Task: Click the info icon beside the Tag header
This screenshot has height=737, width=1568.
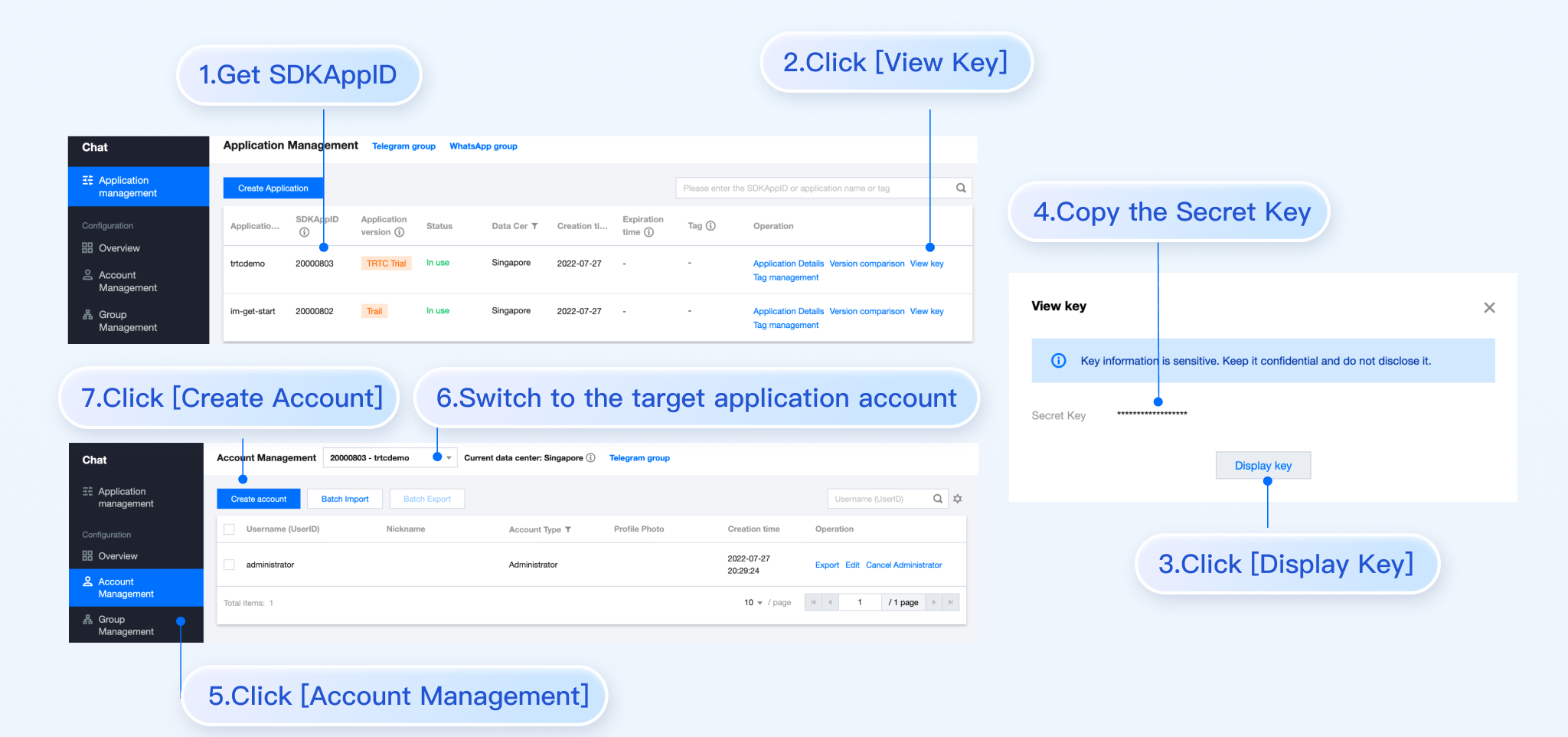Action: [710, 226]
